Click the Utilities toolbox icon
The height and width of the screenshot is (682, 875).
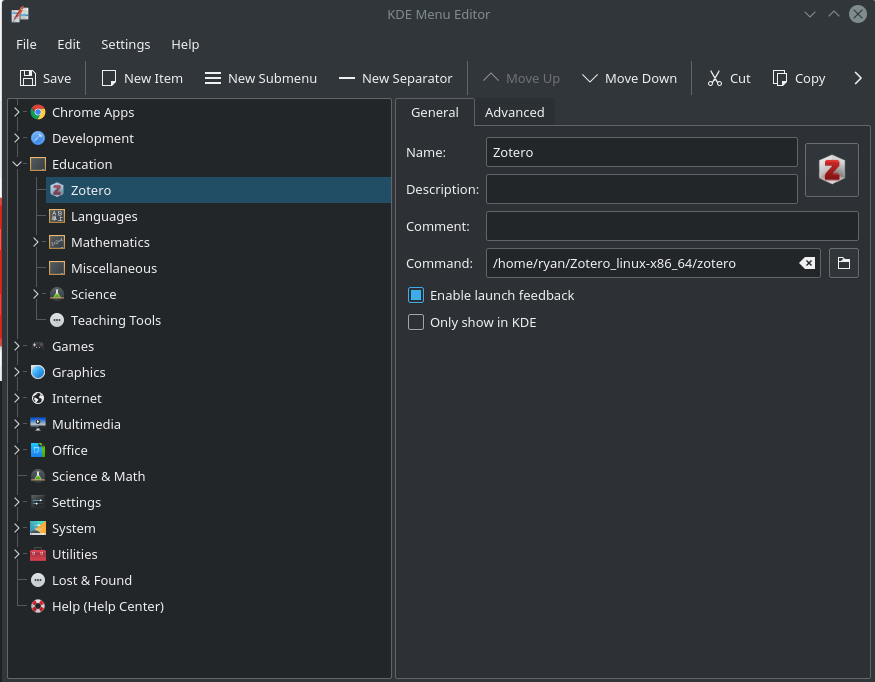38,554
